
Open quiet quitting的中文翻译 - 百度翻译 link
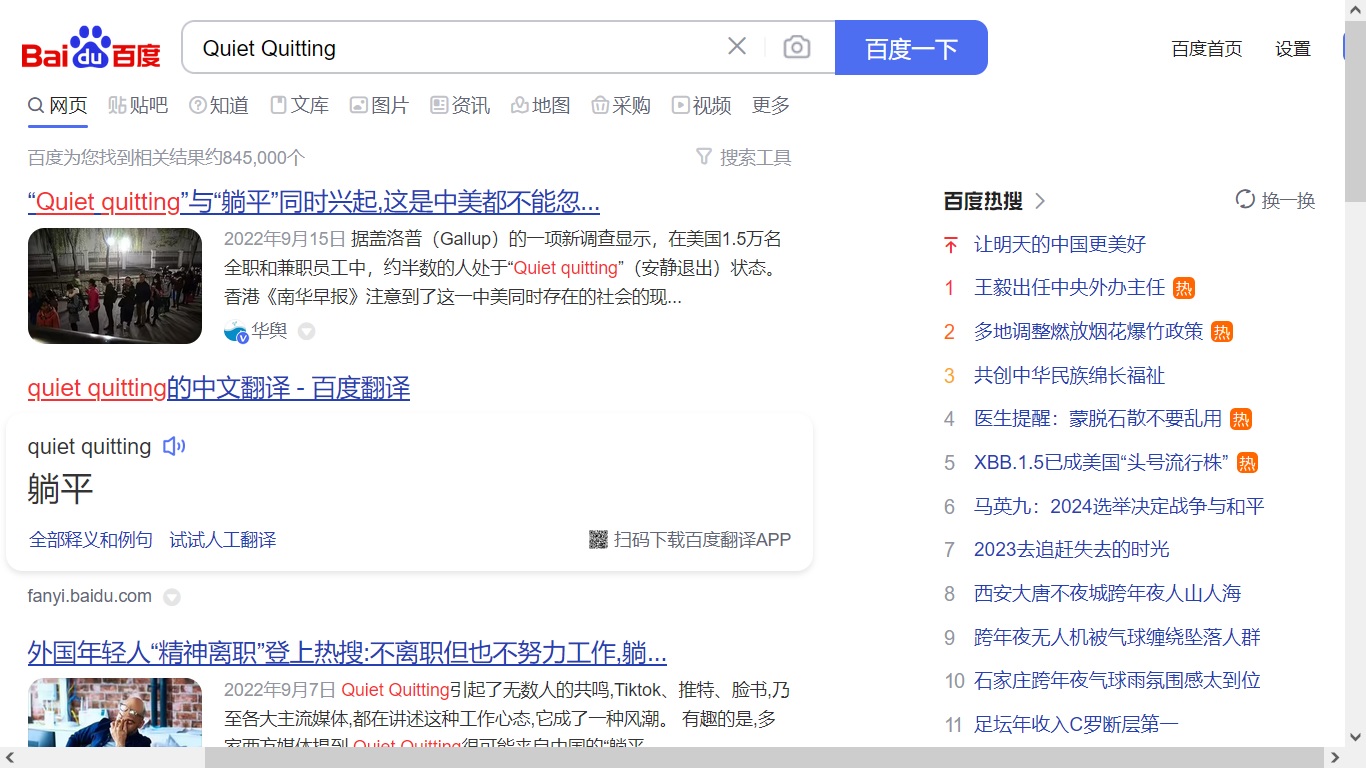tap(219, 388)
